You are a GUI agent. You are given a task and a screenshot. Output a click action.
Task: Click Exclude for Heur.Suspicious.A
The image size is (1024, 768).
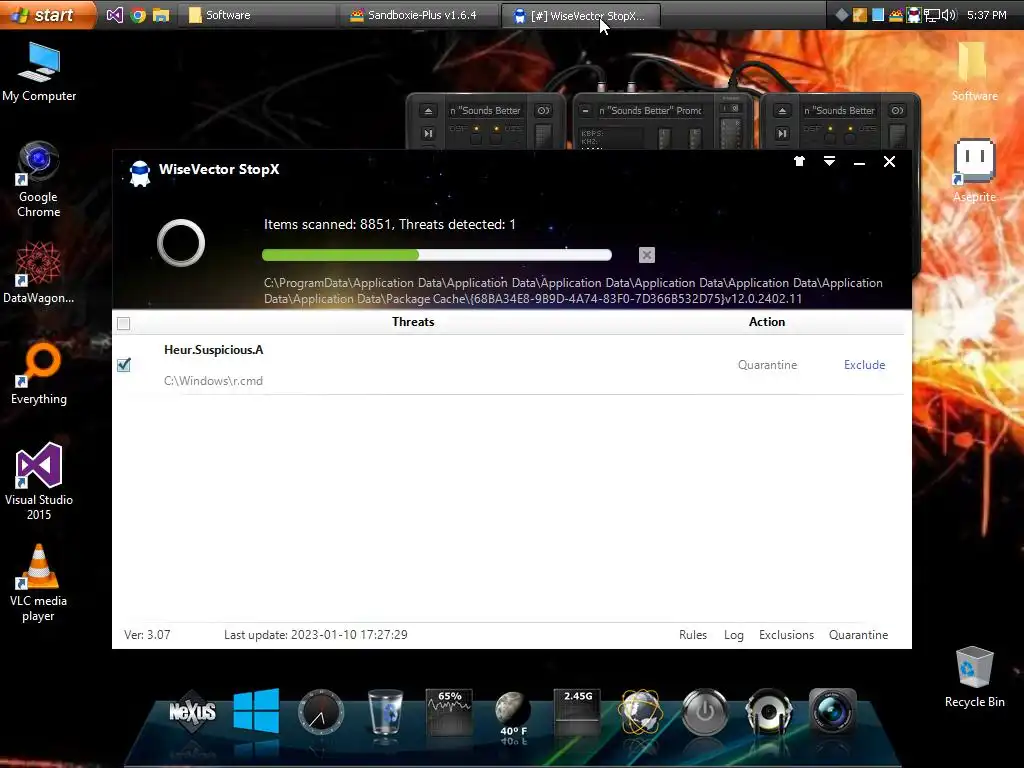[x=864, y=365]
